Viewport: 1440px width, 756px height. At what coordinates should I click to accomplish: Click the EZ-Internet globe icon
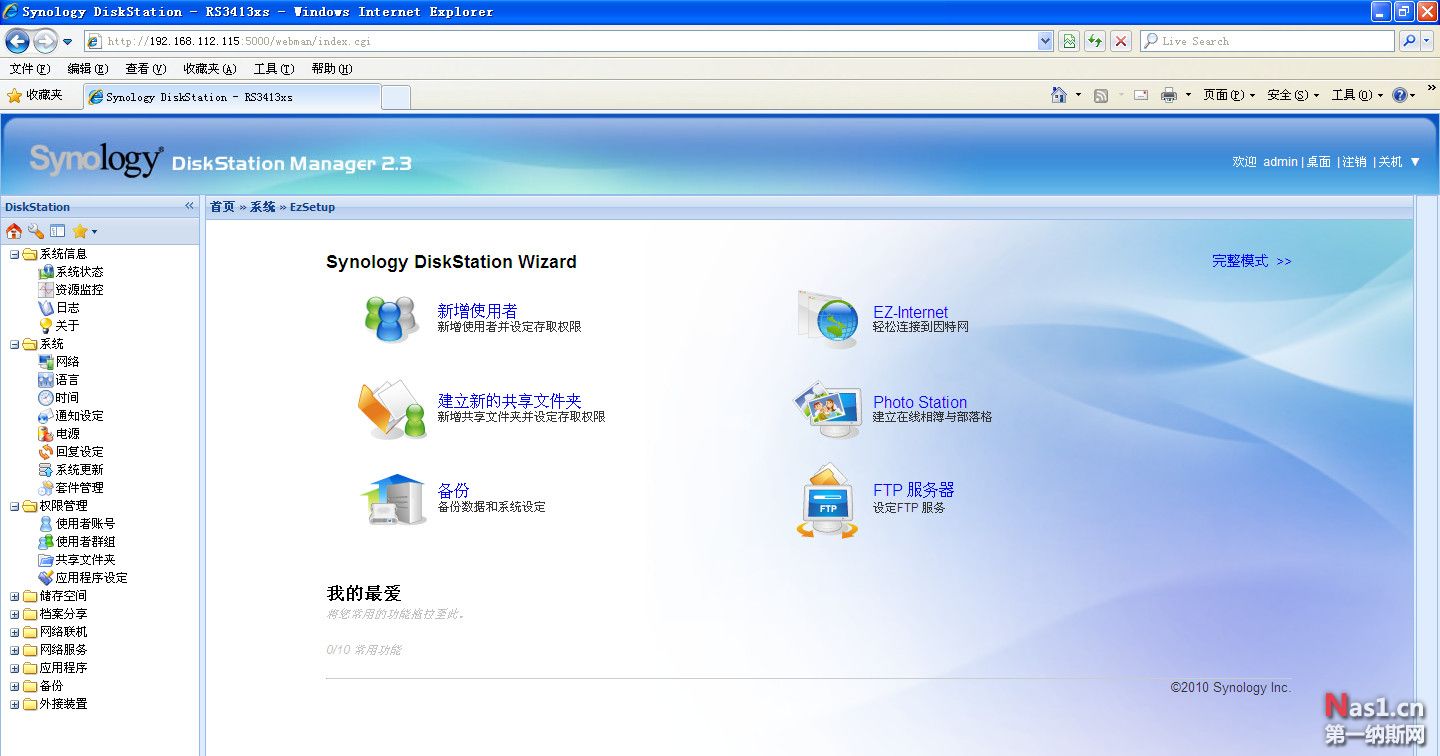[829, 319]
